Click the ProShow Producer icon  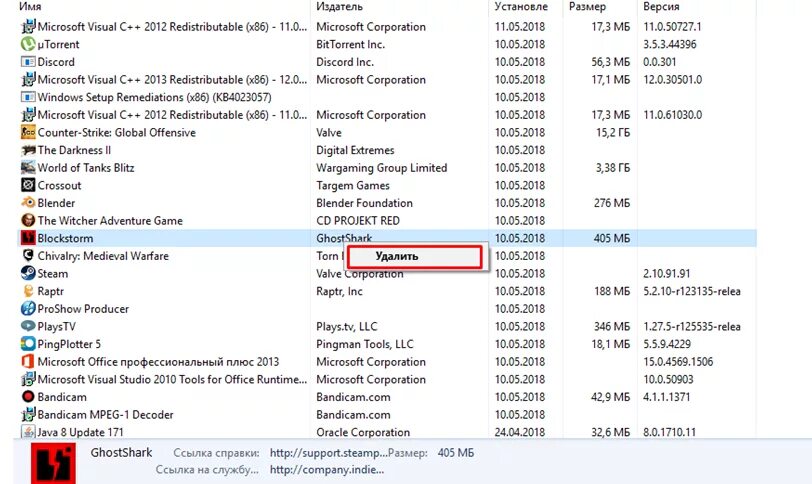click(28, 309)
